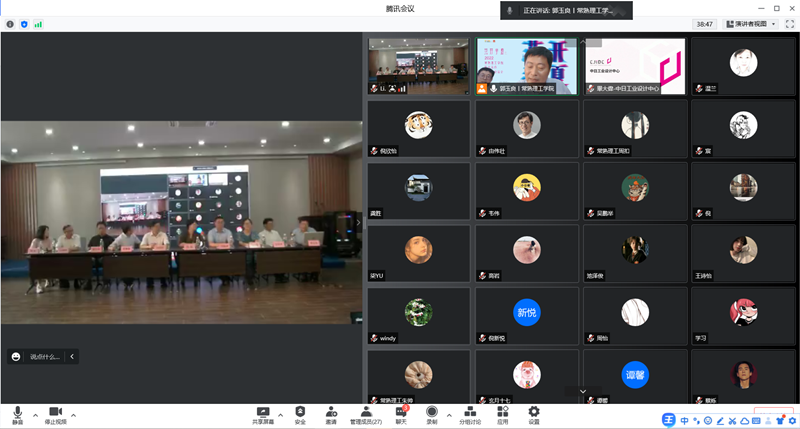Invite participants (邀请)

[x=331, y=415]
